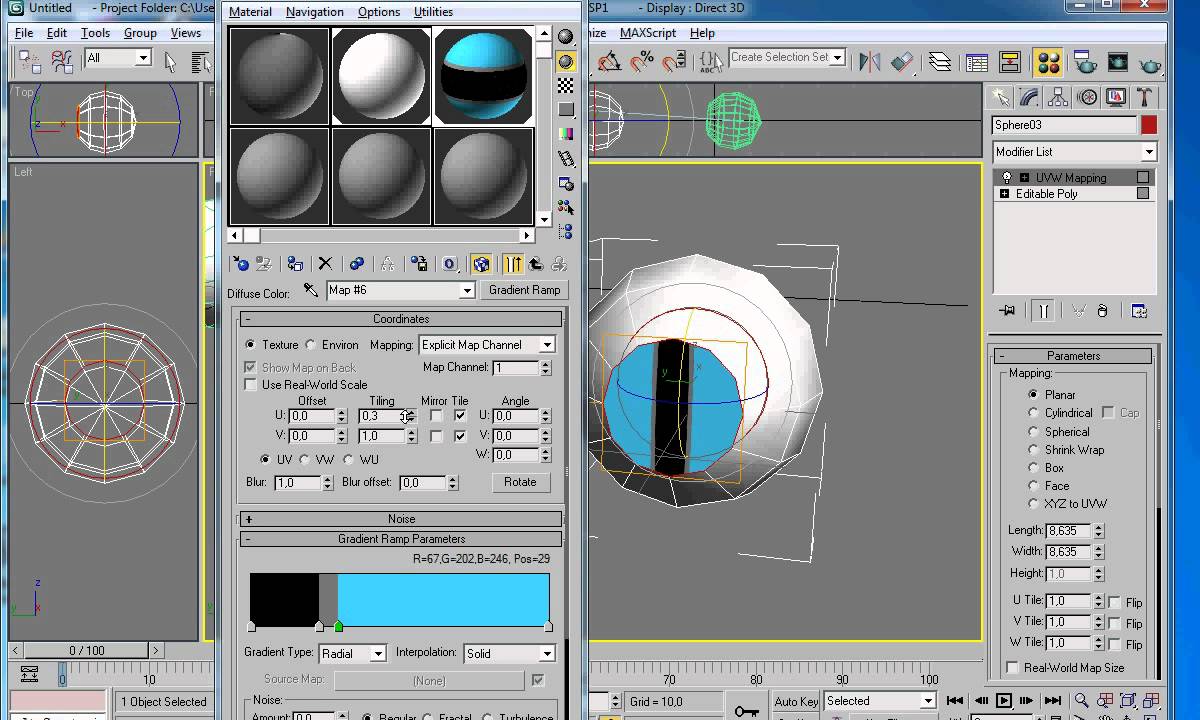The image size is (1200, 720).
Task: Click Go to Parent arrow icon
Action: [536, 264]
